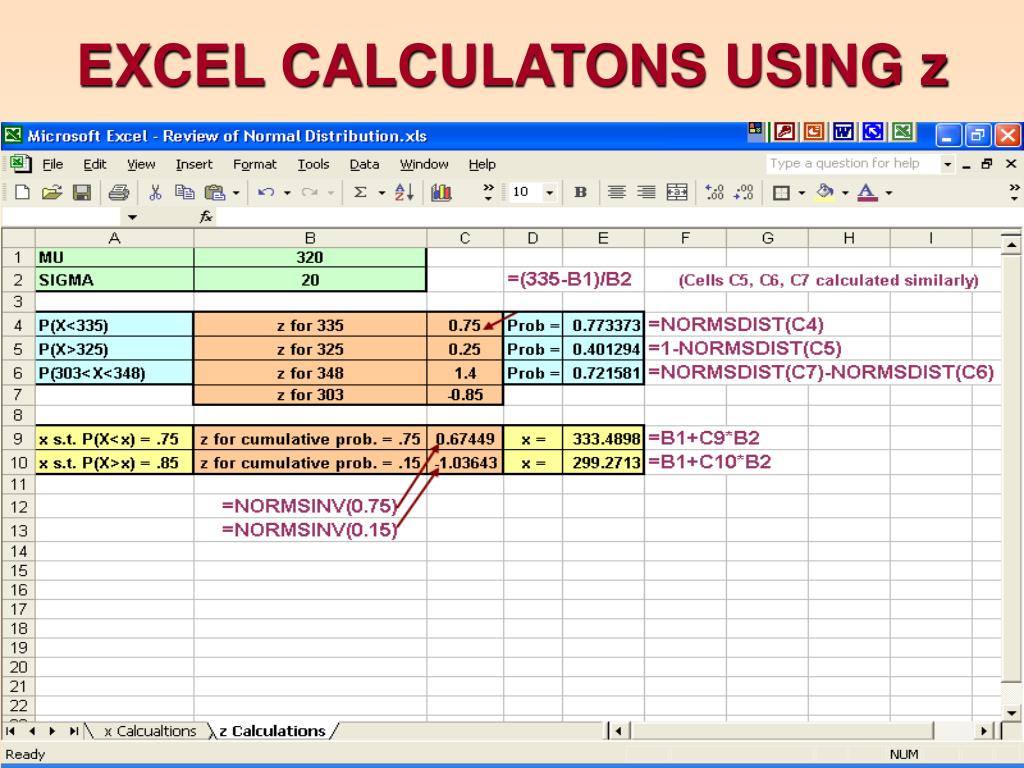The width and height of the screenshot is (1024, 768).
Task: Click the Open folder icon
Action: pyautogui.click(x=52, y=192)
